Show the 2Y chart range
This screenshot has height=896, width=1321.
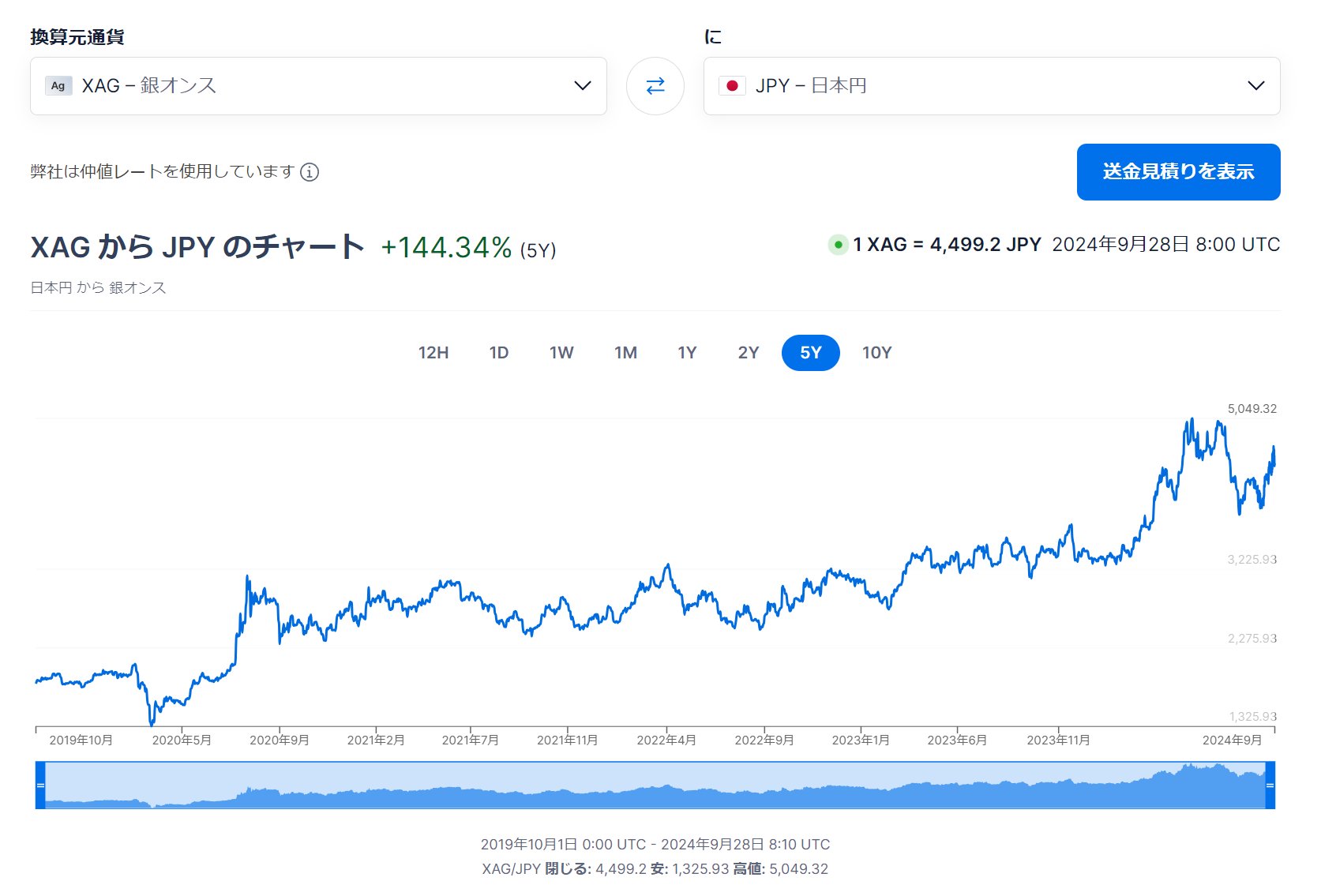(x=748, y=353)
